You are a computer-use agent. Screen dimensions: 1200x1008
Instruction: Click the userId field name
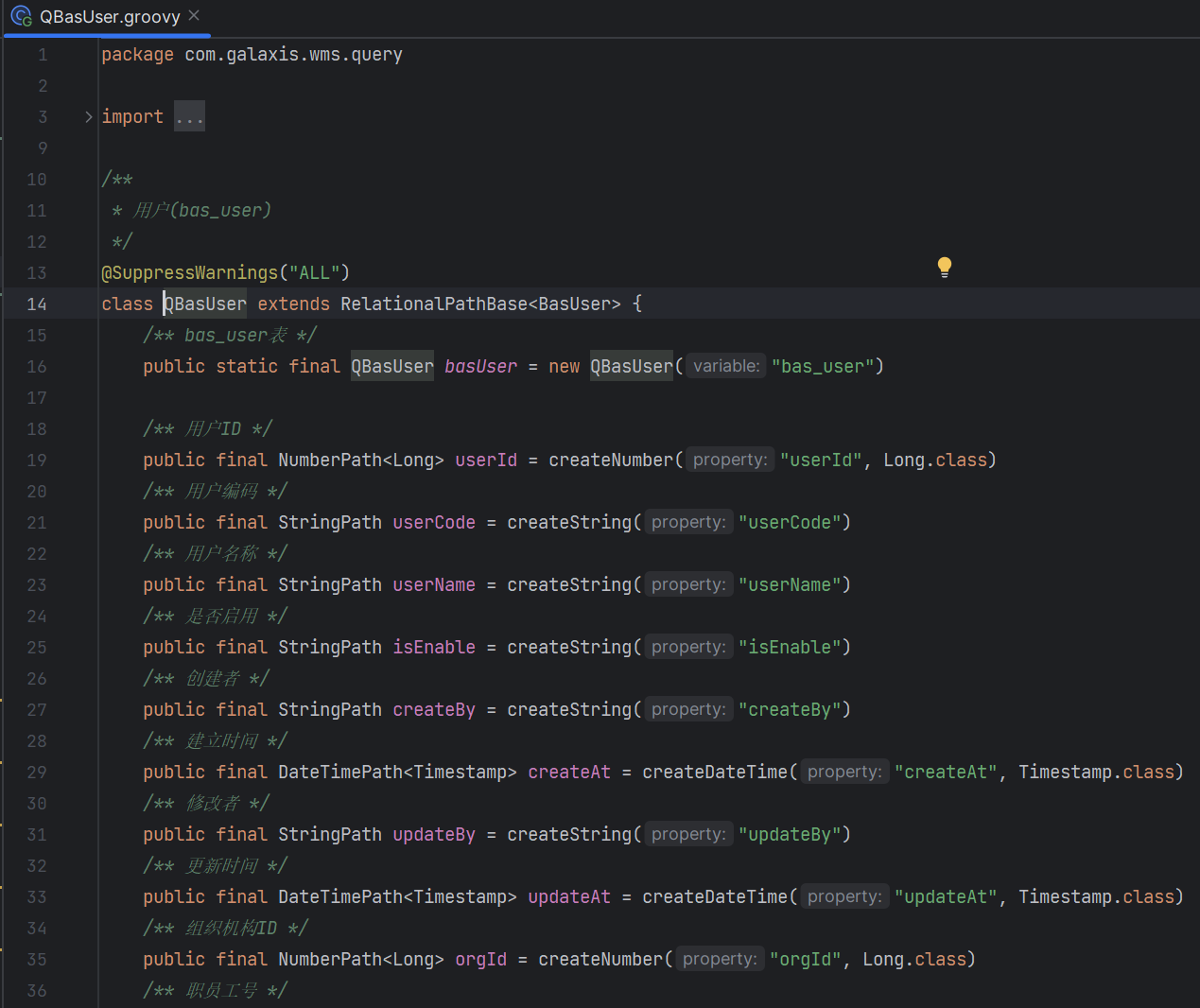[486, 460]
